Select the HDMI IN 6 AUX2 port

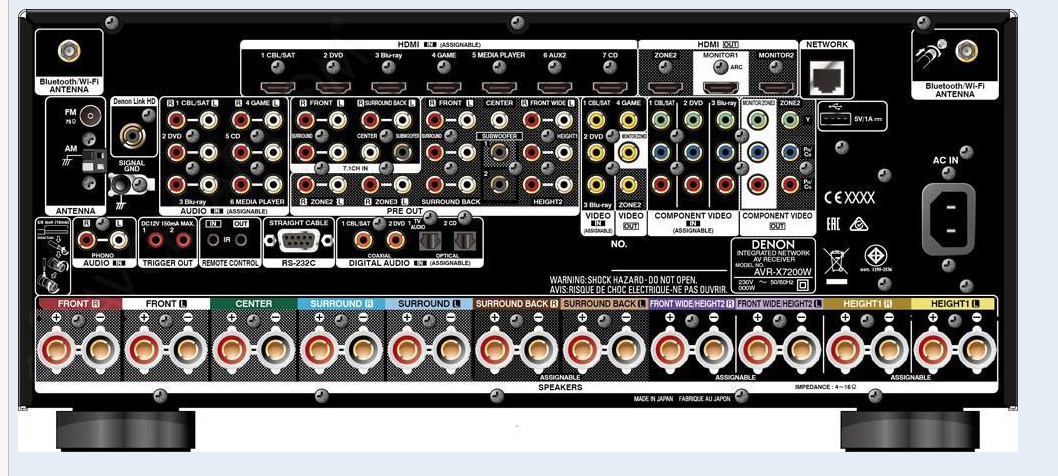554,87
